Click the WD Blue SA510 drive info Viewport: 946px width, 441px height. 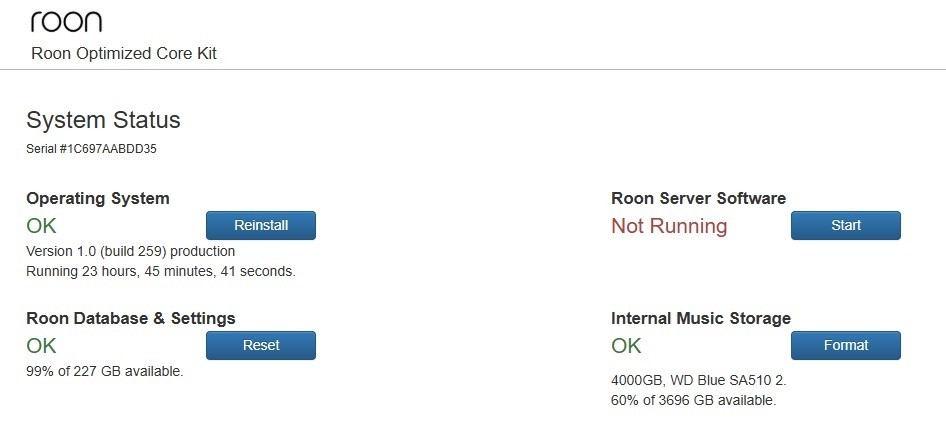(x=699, y=381)
